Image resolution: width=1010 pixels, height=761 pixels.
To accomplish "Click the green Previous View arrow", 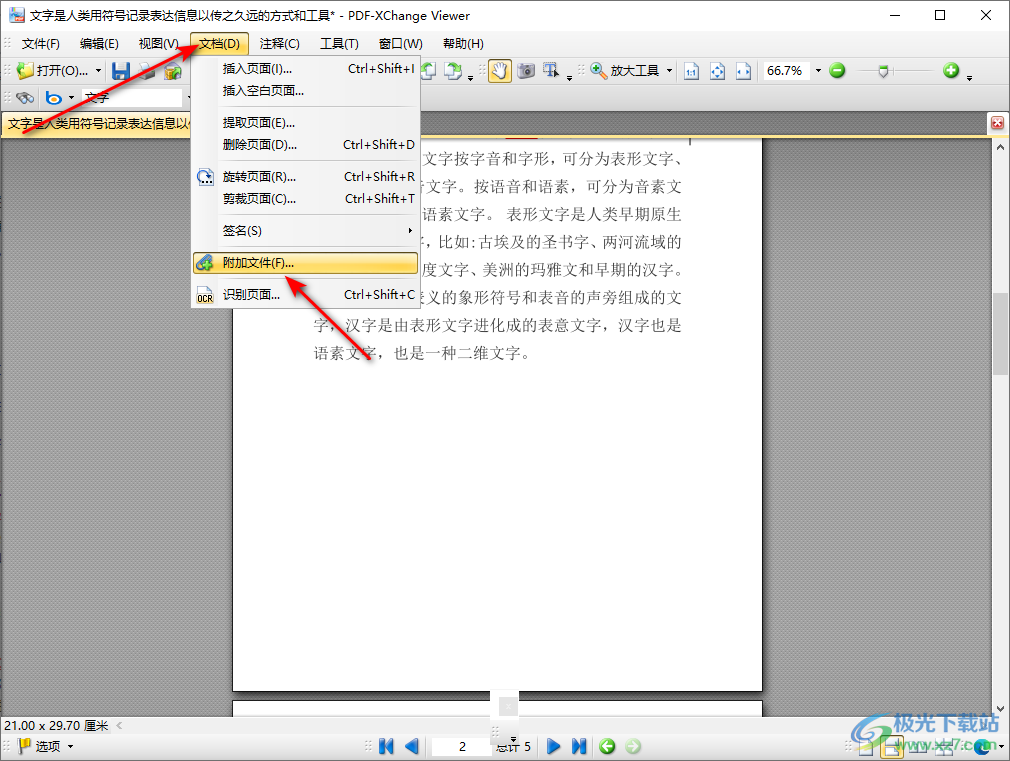I will pos(607,746).
